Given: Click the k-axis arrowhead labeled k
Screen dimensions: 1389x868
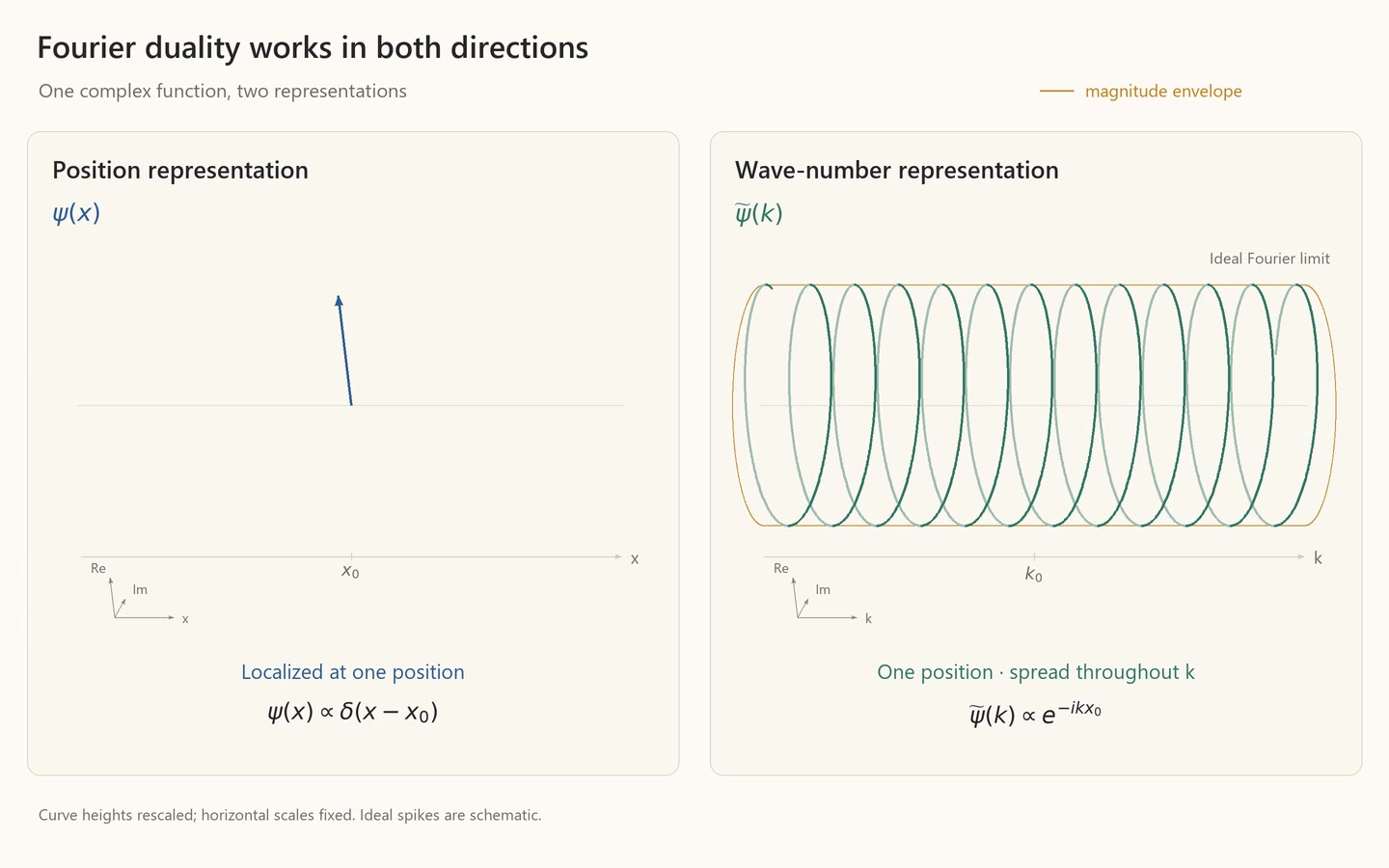Looking at the screenshot, I should pyautogui.click(x=1301, y=557).
